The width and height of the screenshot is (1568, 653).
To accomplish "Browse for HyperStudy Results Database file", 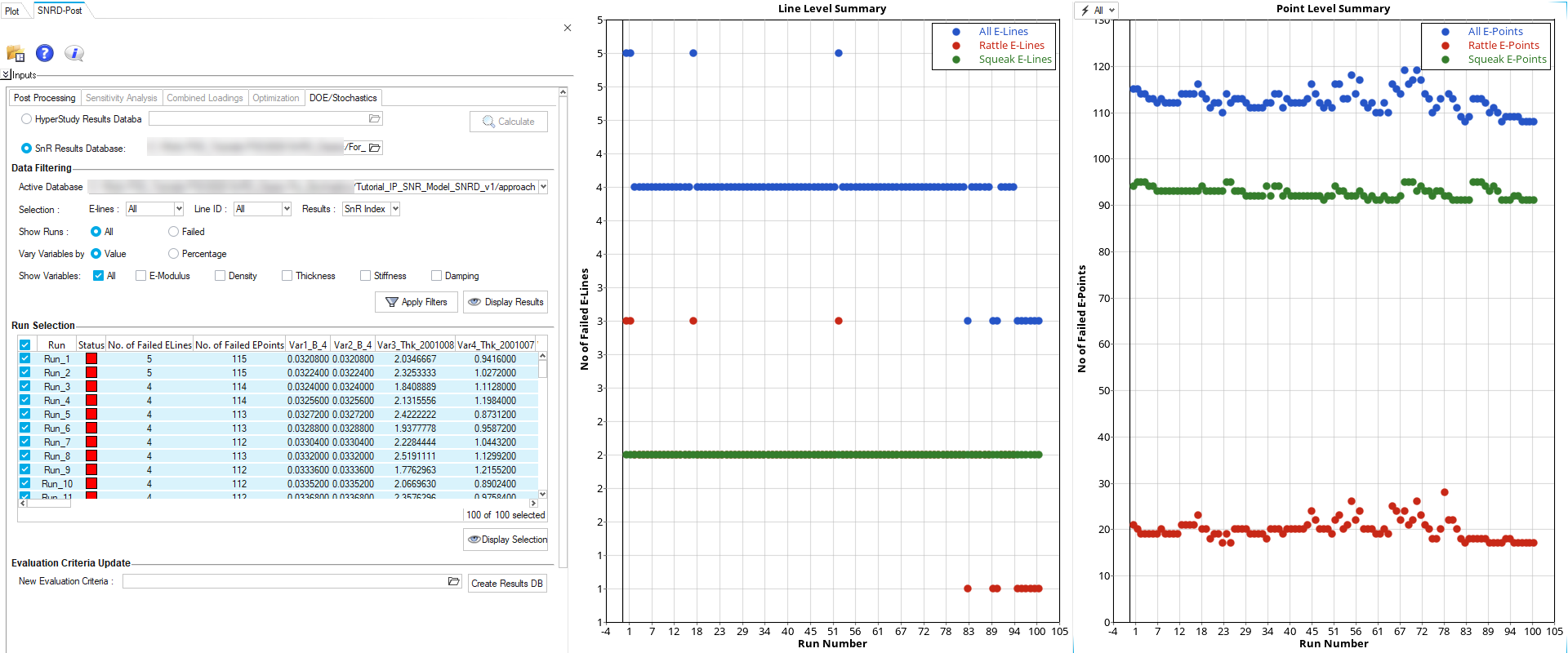I will (374, 119).
